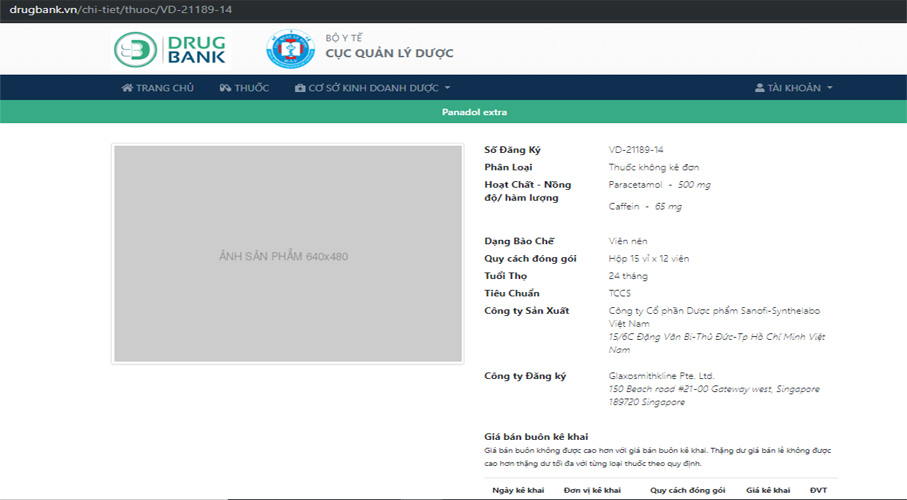The width and height of the screenshot is (907, 500).
Task: Click the Sanofi-Synthelabo manufacturer name
Action: 714,317
